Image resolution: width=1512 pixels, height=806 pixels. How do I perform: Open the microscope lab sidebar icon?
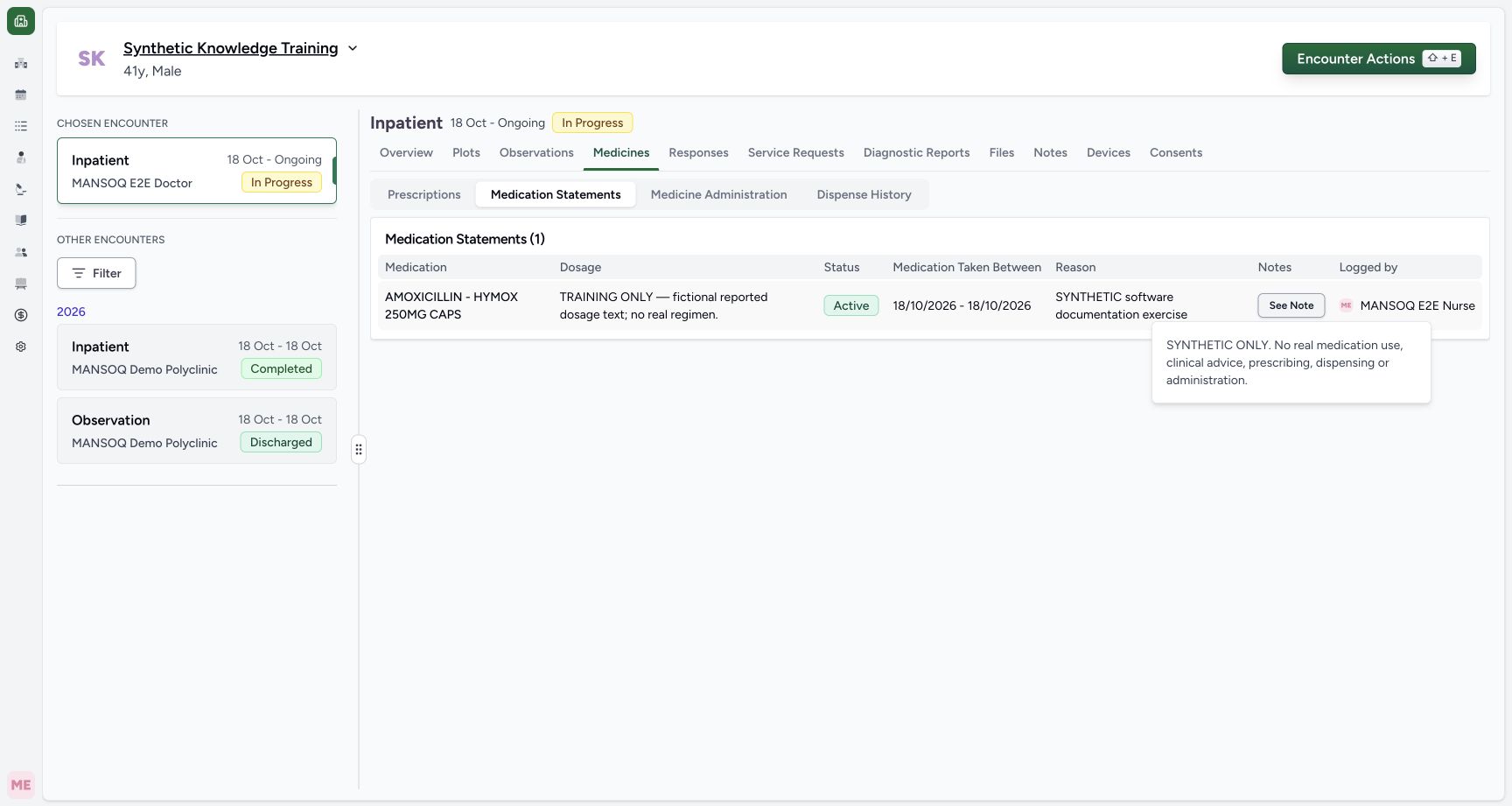click(21, 189)
